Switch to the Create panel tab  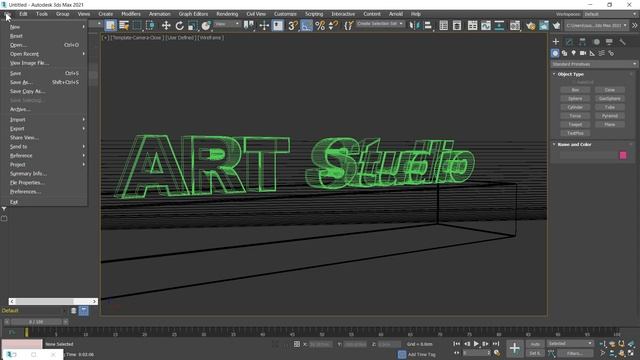556,42
